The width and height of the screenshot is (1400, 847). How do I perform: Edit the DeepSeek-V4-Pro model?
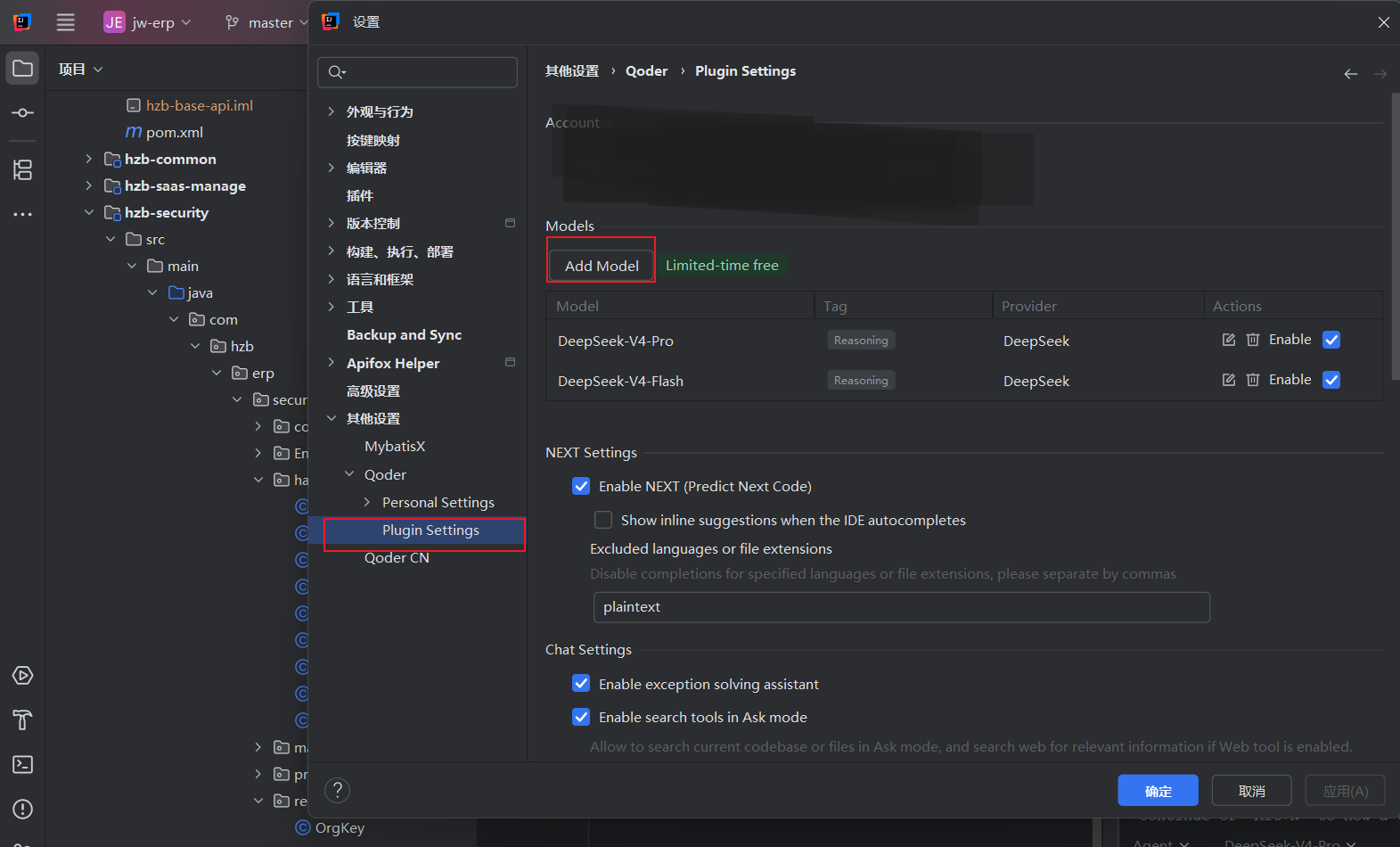point(1229,340)
